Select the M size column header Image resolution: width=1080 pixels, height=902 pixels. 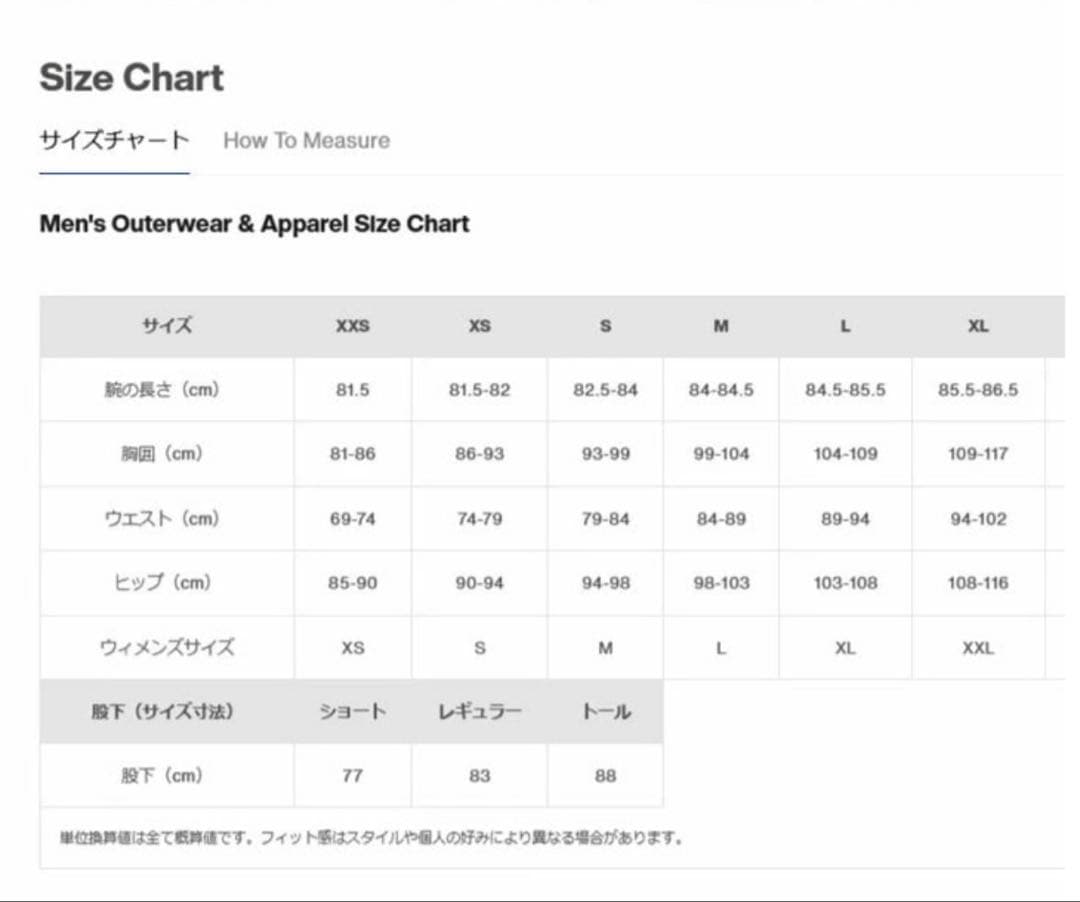coord(720,326)
